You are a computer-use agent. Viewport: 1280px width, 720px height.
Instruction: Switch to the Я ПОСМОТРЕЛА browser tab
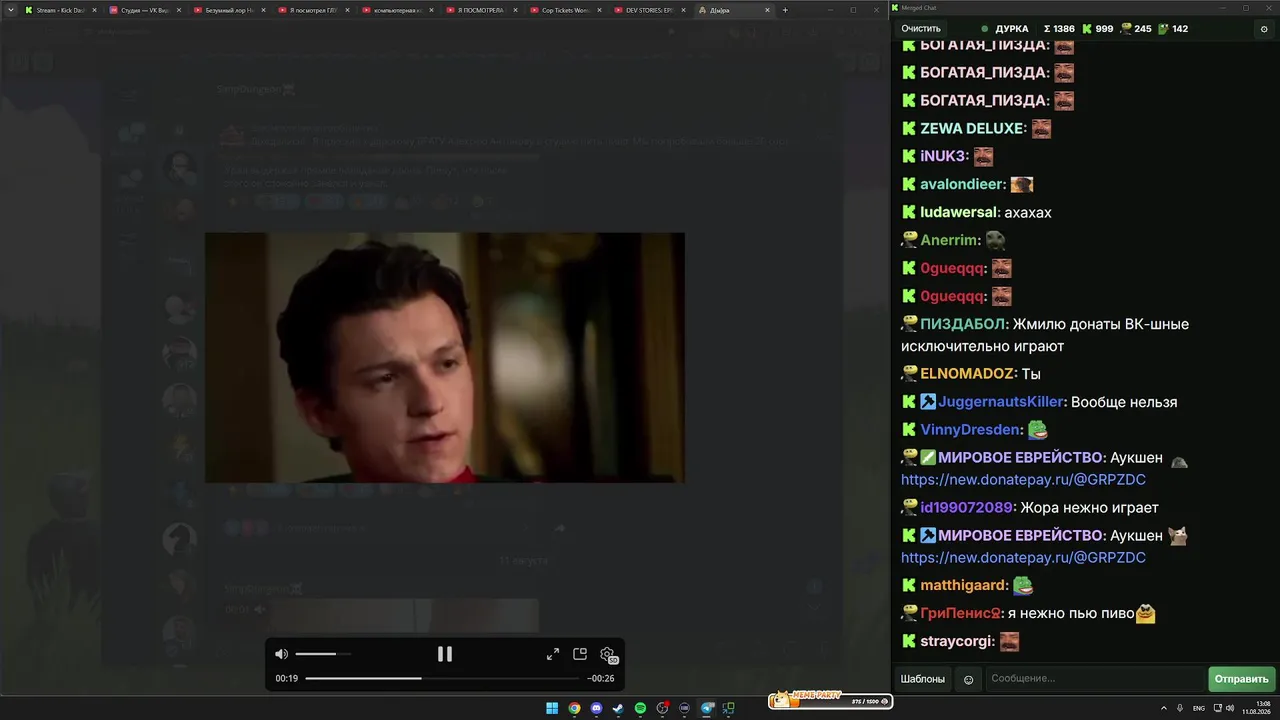[x=481, y=10]
